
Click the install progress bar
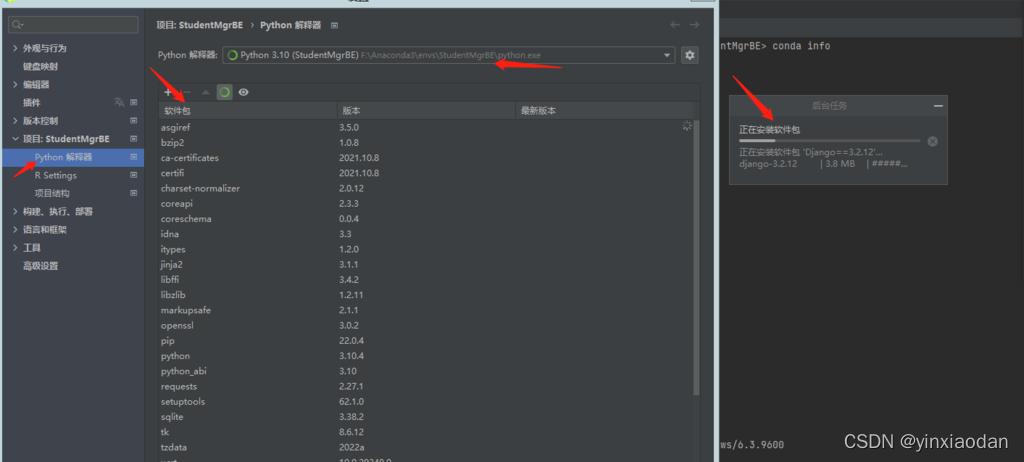point(829,140)
